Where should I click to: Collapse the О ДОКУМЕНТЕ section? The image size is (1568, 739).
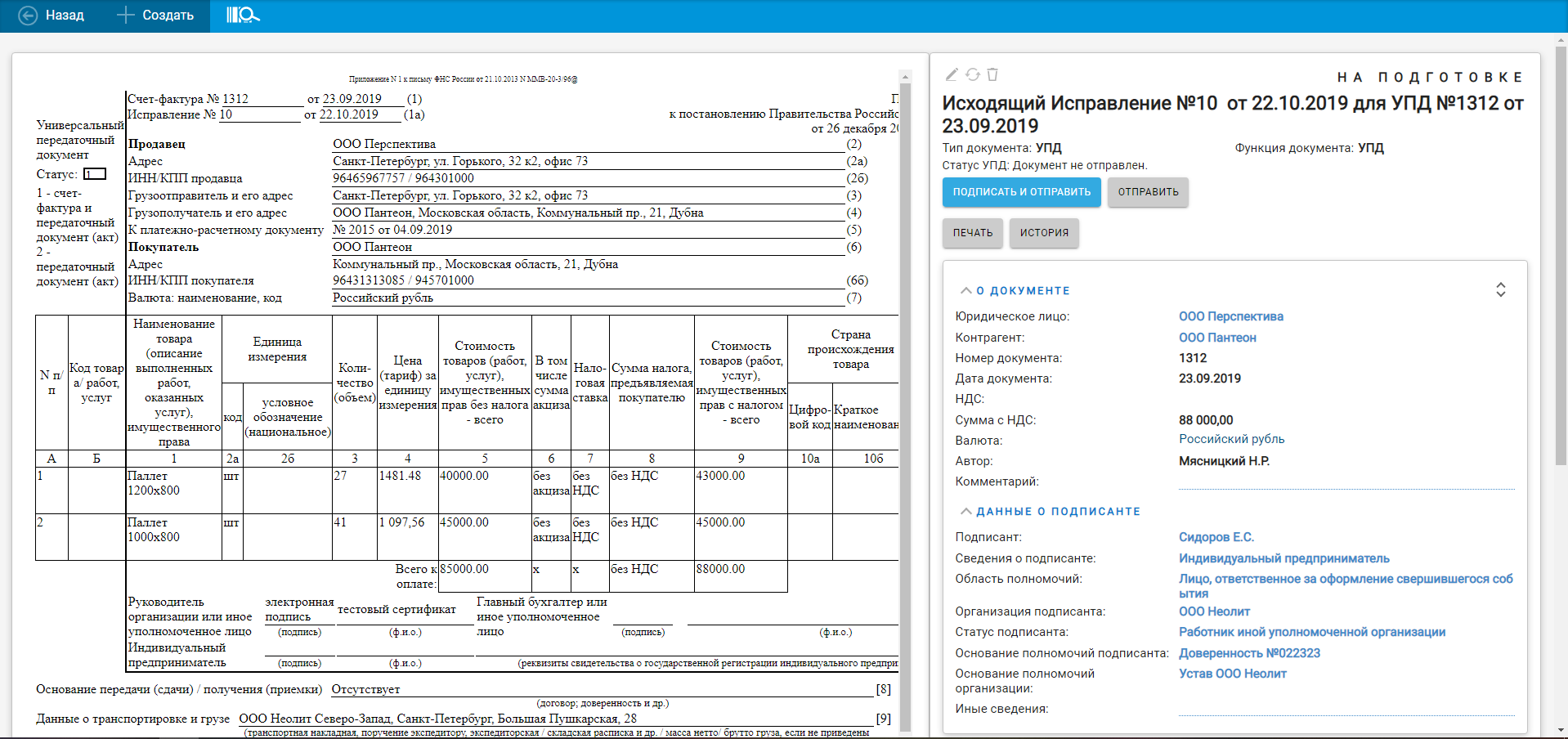pos(1015,290)
